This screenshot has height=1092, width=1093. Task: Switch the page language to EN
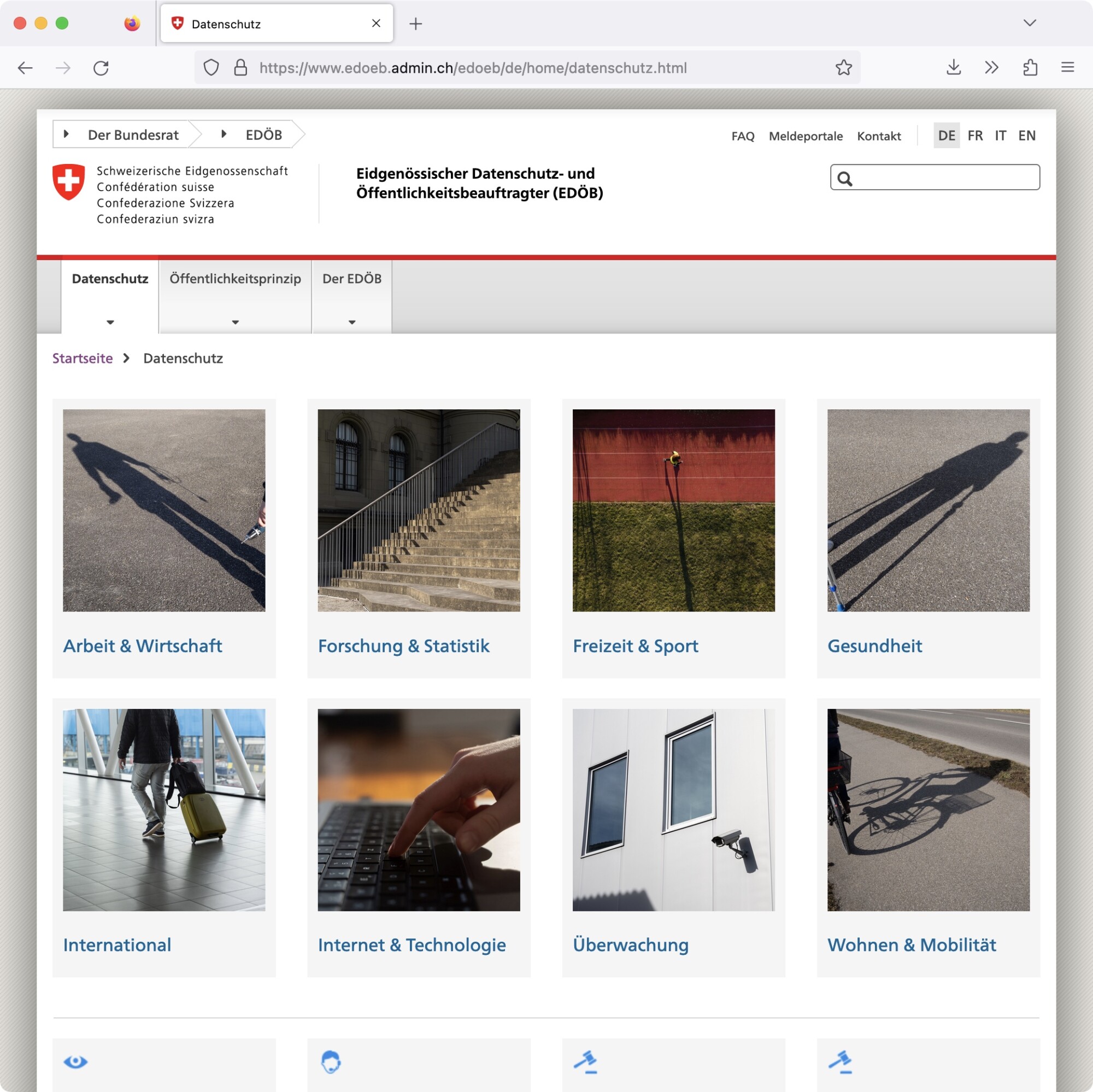click(1027, 135)
